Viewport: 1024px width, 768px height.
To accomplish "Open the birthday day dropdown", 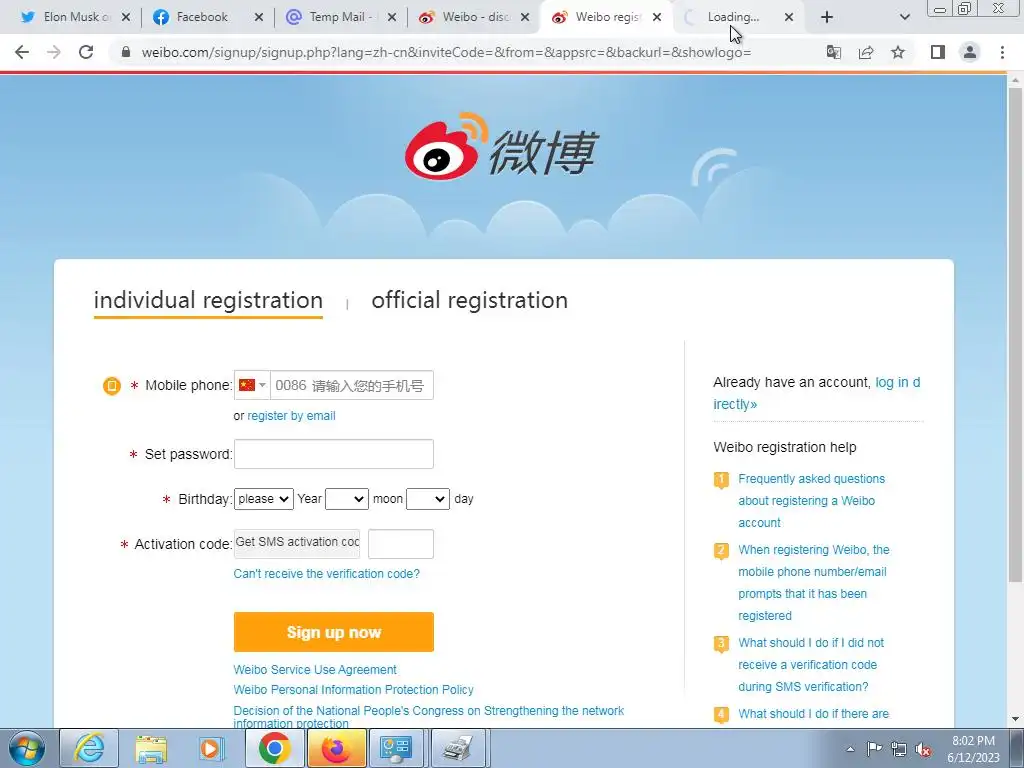I will pos(428,499).
